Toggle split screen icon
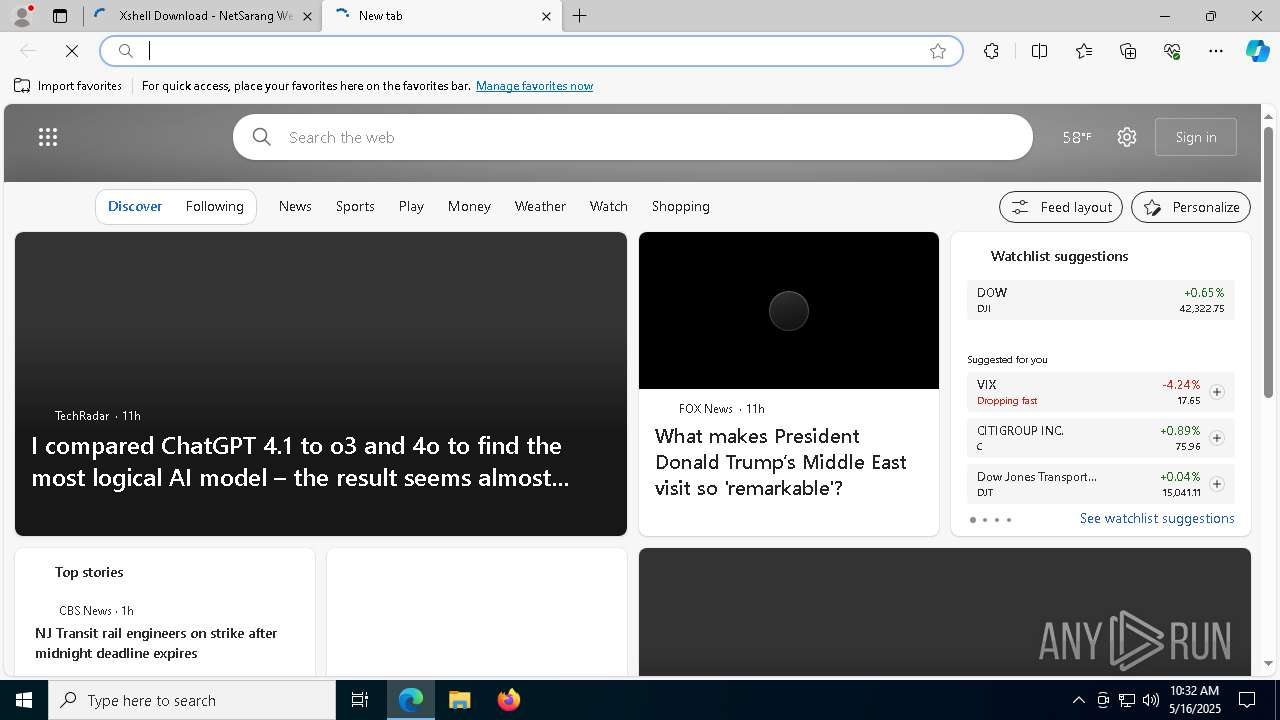Image resolution: width=1280 pixels, height=720 pixels. pos(1039,51)
